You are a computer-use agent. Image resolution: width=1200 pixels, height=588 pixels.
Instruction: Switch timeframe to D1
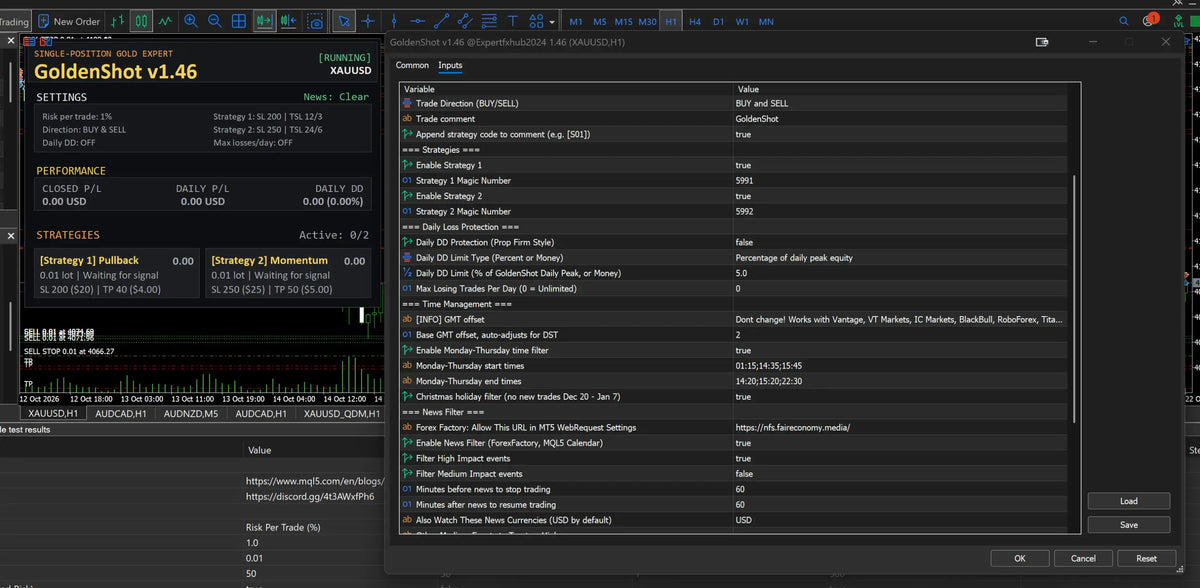pyautogui.click(x=718, y=21)
